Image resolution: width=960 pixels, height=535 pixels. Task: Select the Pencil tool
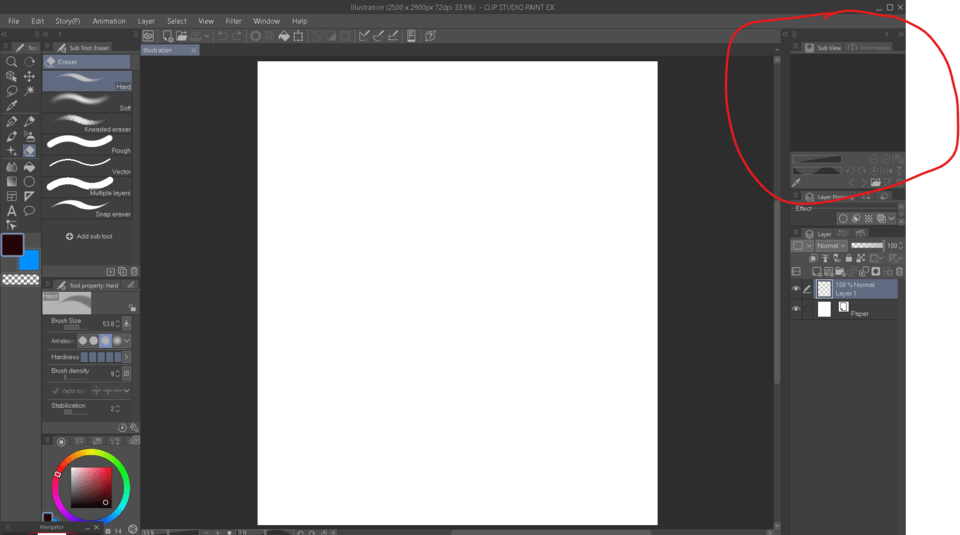click(29, 122)
